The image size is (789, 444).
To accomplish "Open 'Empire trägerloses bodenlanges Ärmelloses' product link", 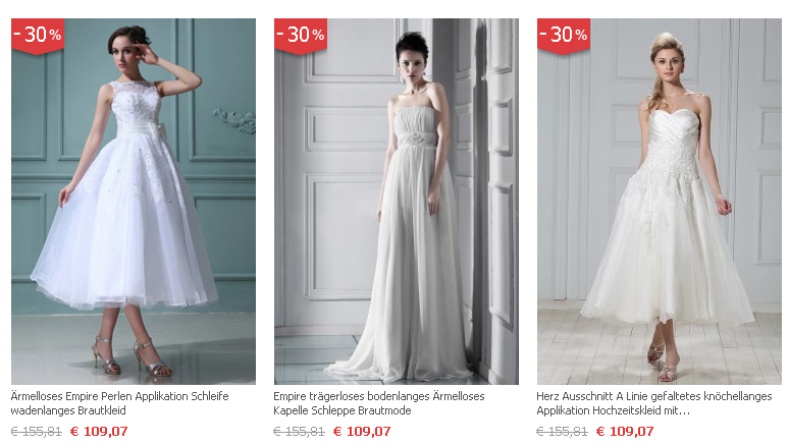I will click(x=379, y=396).
